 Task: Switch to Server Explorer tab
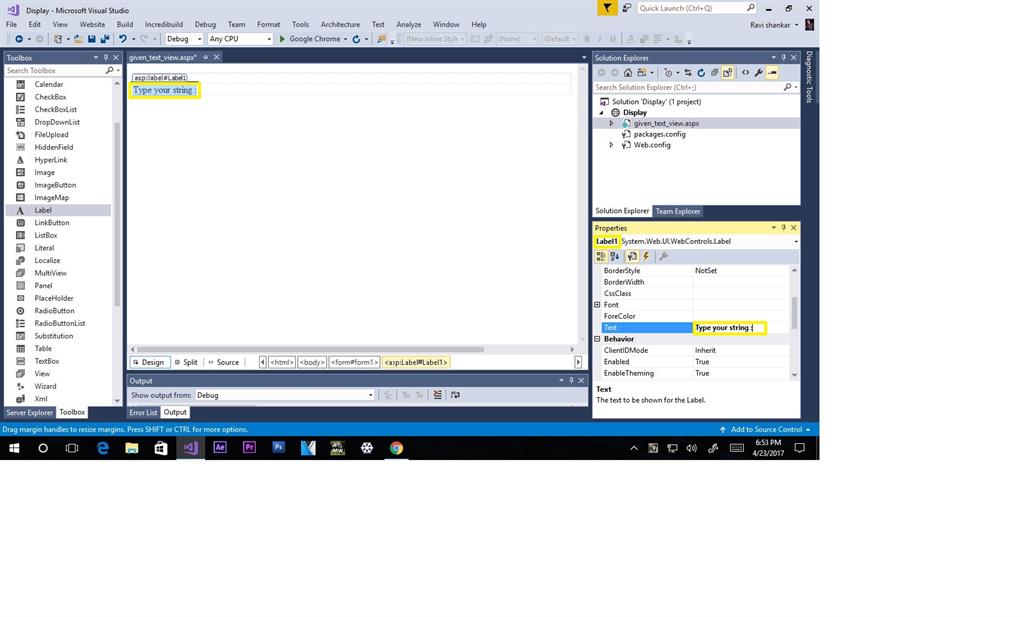pyautogui.click(x=29, y=413)
